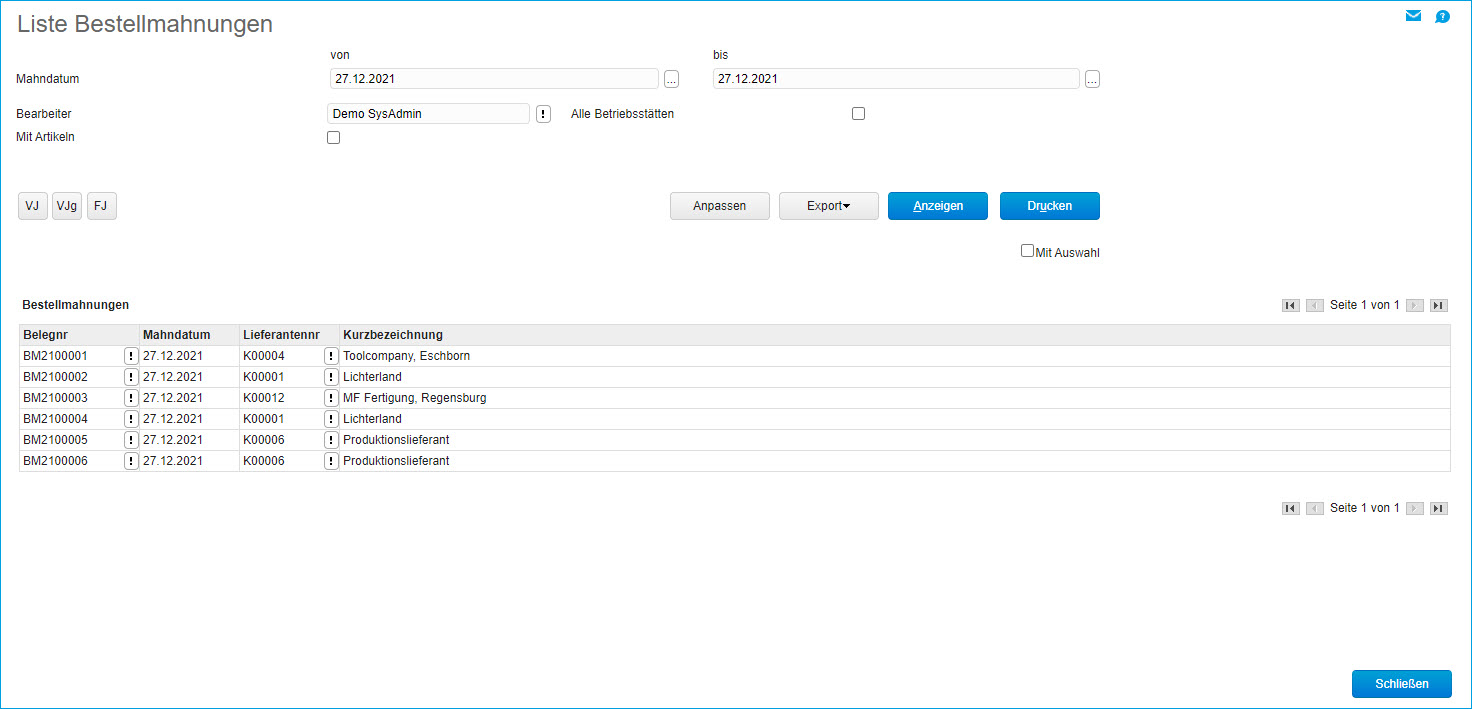Toggle the Mit Auswahl checkbox

[1027, 251]
